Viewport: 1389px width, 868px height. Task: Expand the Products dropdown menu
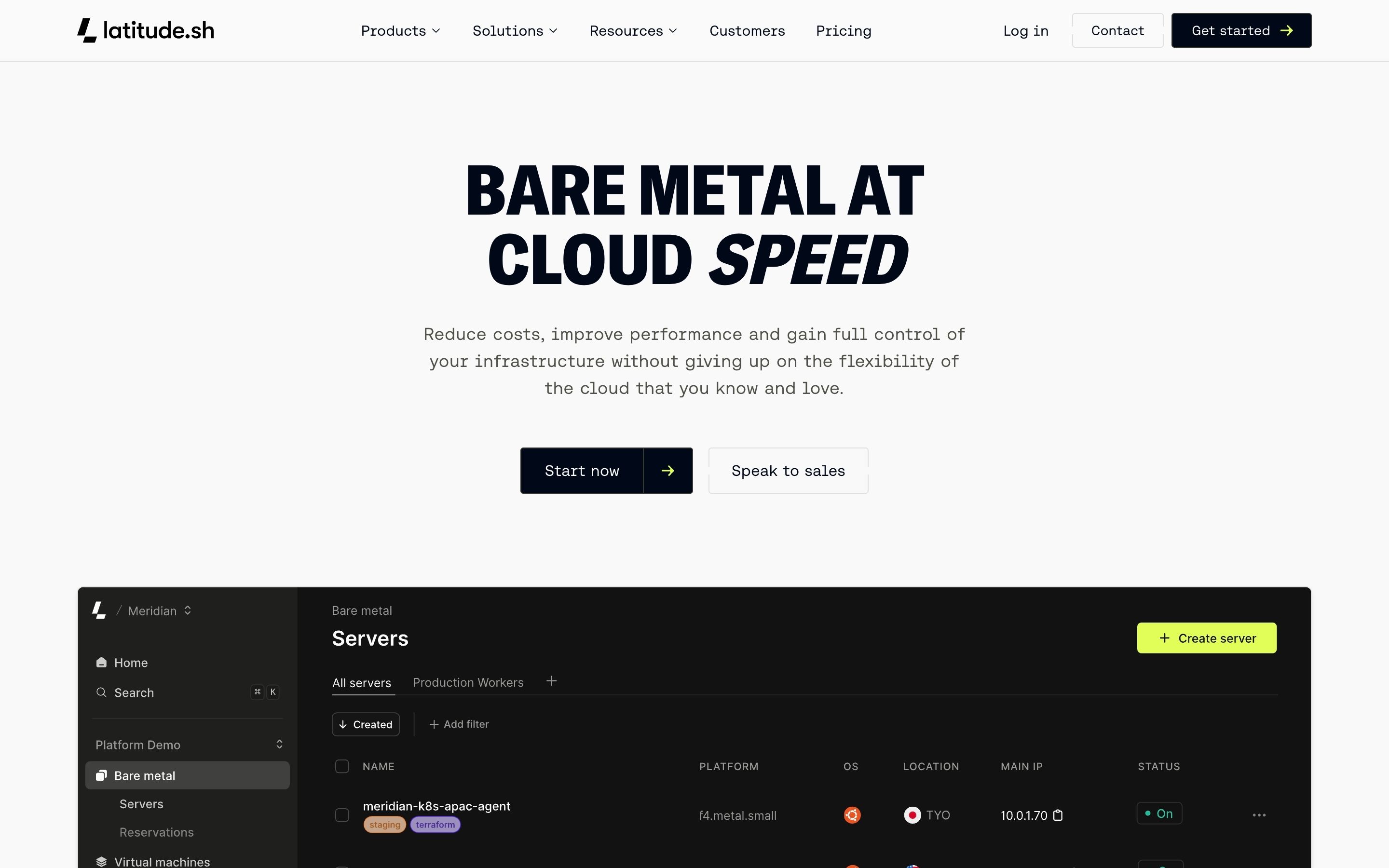[401, 31]
